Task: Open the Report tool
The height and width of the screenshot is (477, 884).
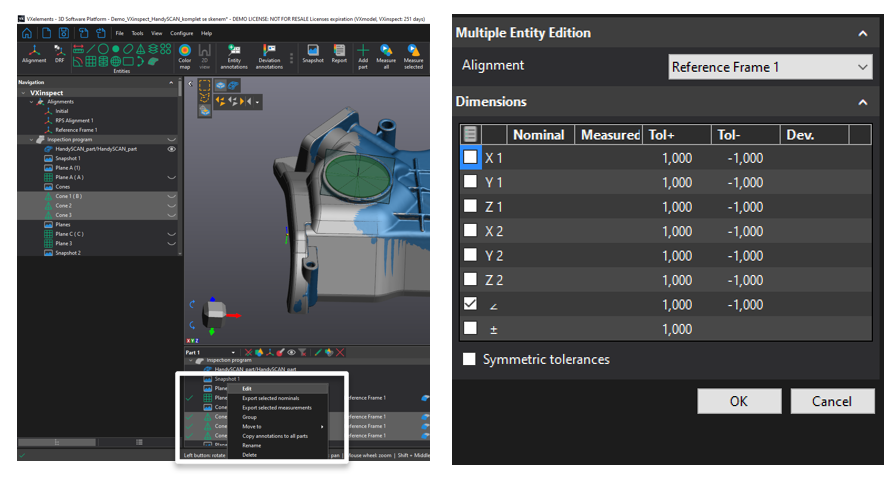Action: point(339,52)
